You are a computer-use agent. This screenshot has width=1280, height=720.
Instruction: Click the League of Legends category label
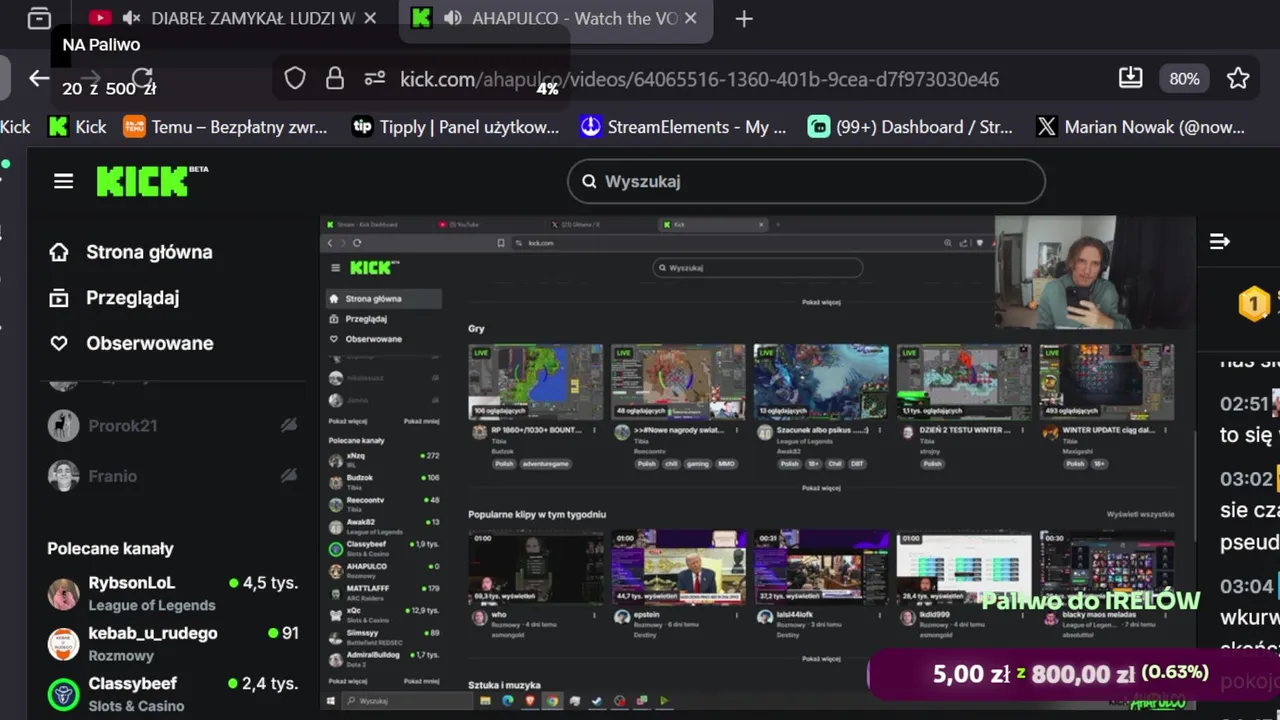point(151,605)
